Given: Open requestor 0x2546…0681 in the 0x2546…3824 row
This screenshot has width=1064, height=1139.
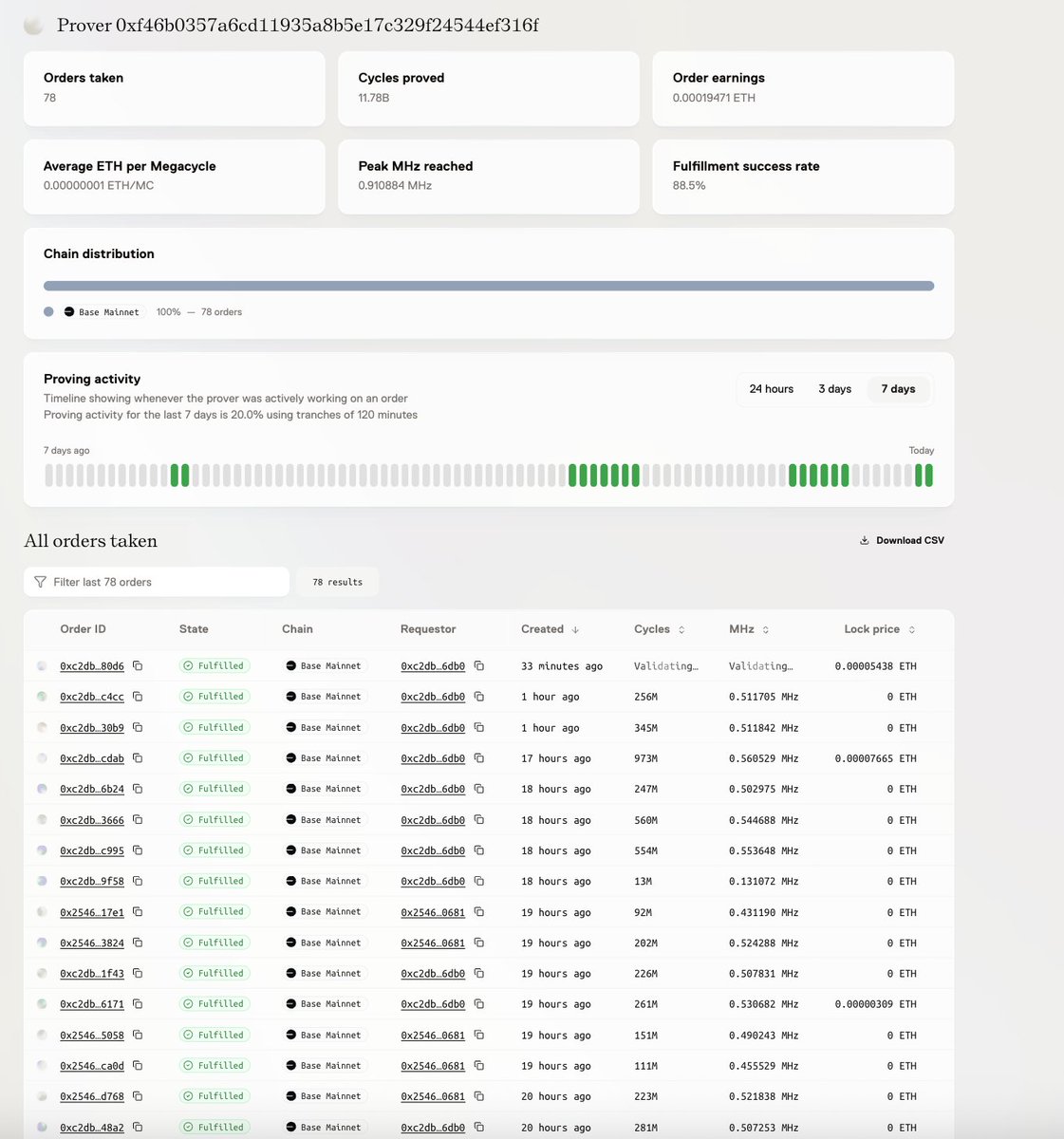Looking at the screenshot, I should click(433, 943).
